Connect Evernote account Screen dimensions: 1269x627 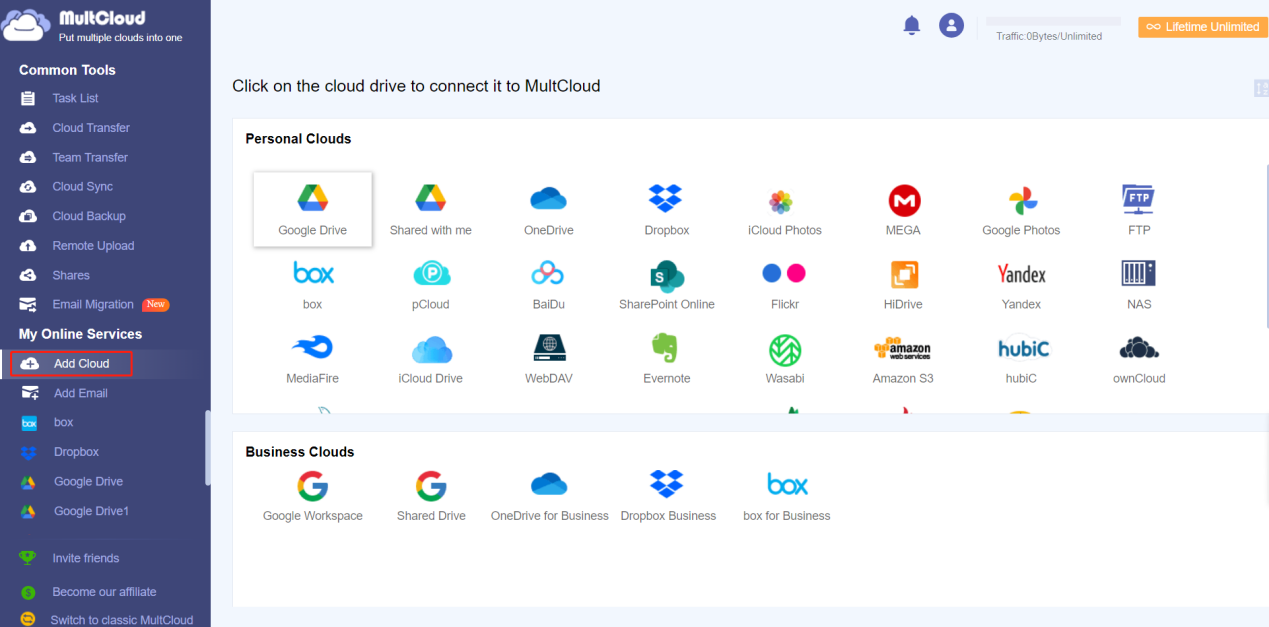pos(667,358)
